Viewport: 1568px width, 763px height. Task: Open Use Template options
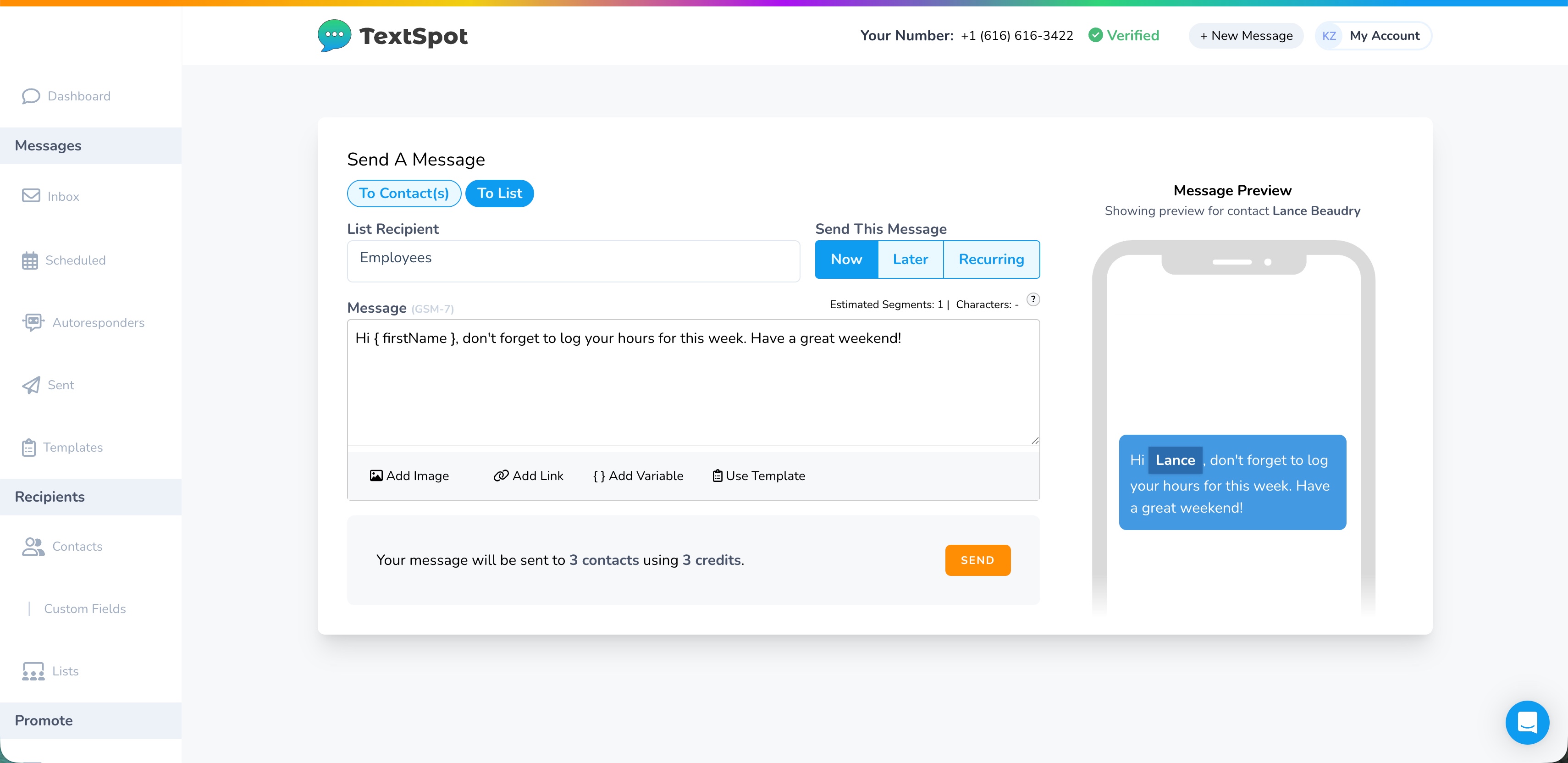click(x=758, y=475)
